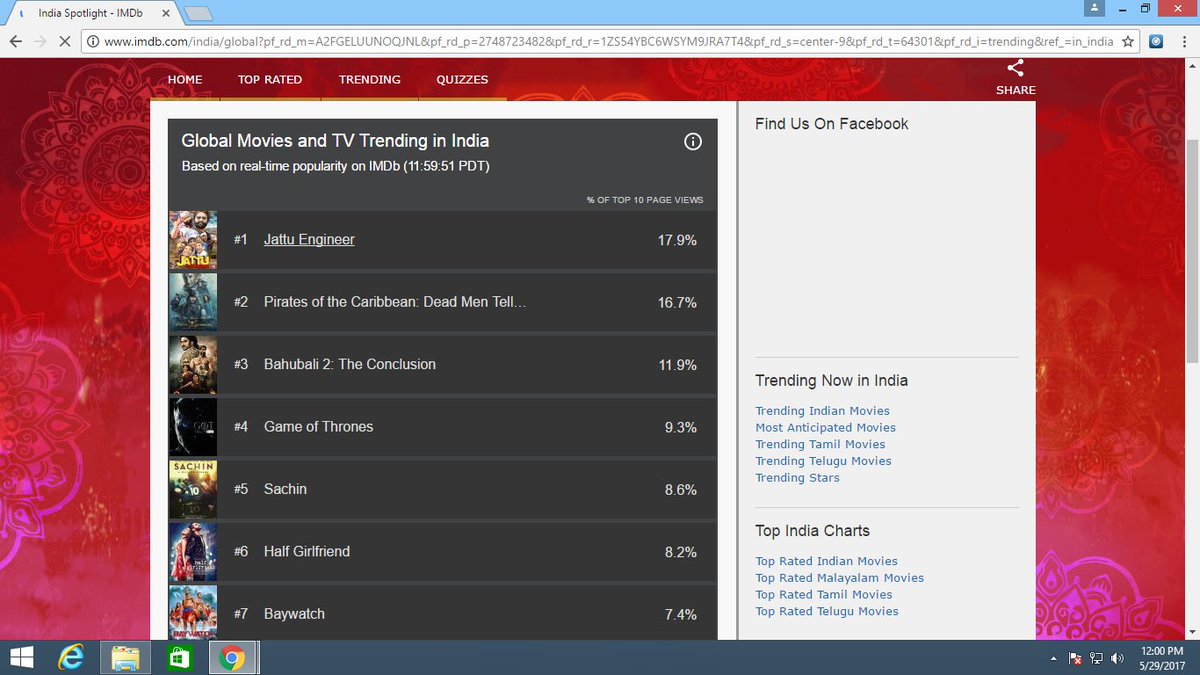Open Chrome user profile icon
1200x675 pixels.
(x=1095, y=8)
